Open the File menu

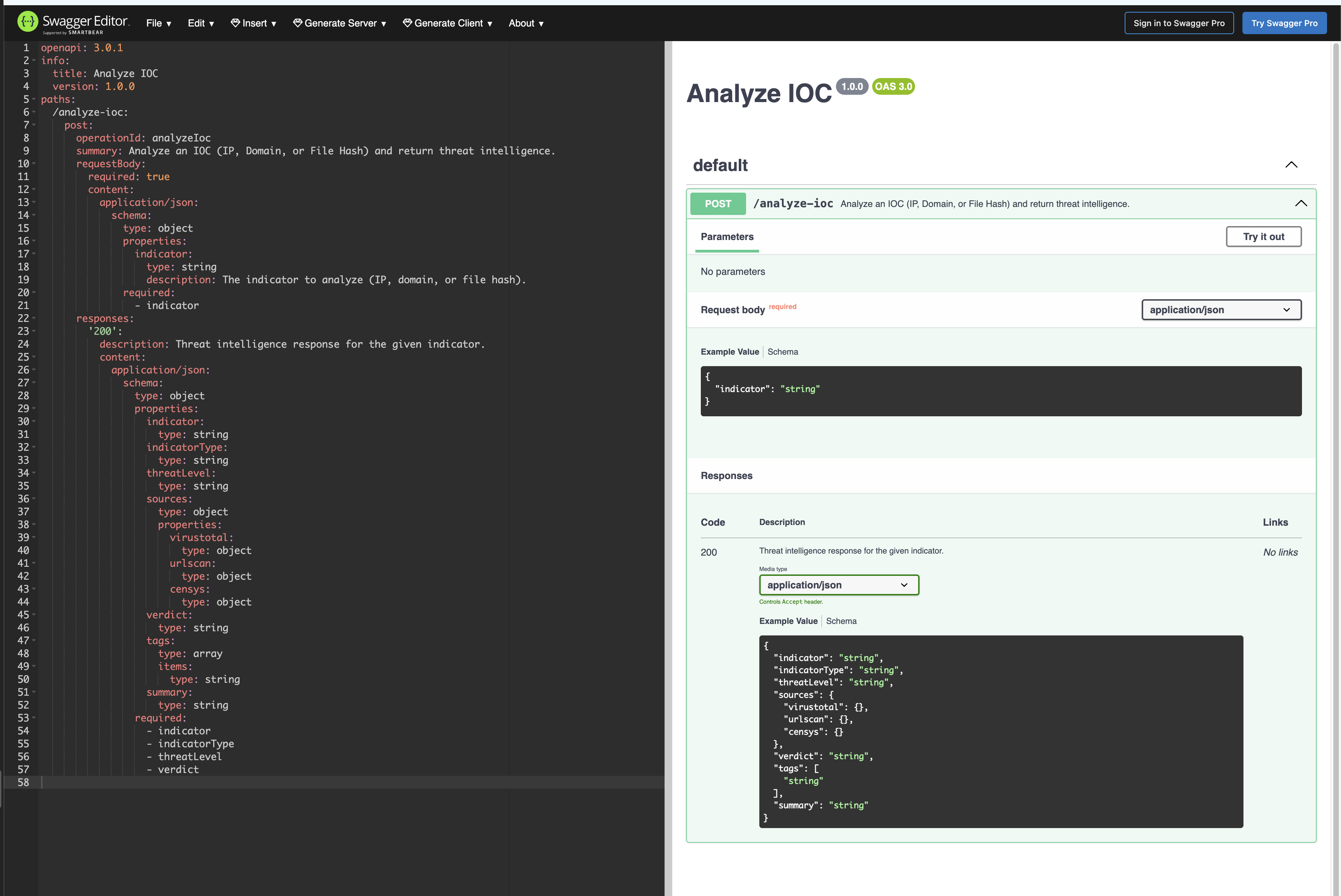[x=158, y=23]
